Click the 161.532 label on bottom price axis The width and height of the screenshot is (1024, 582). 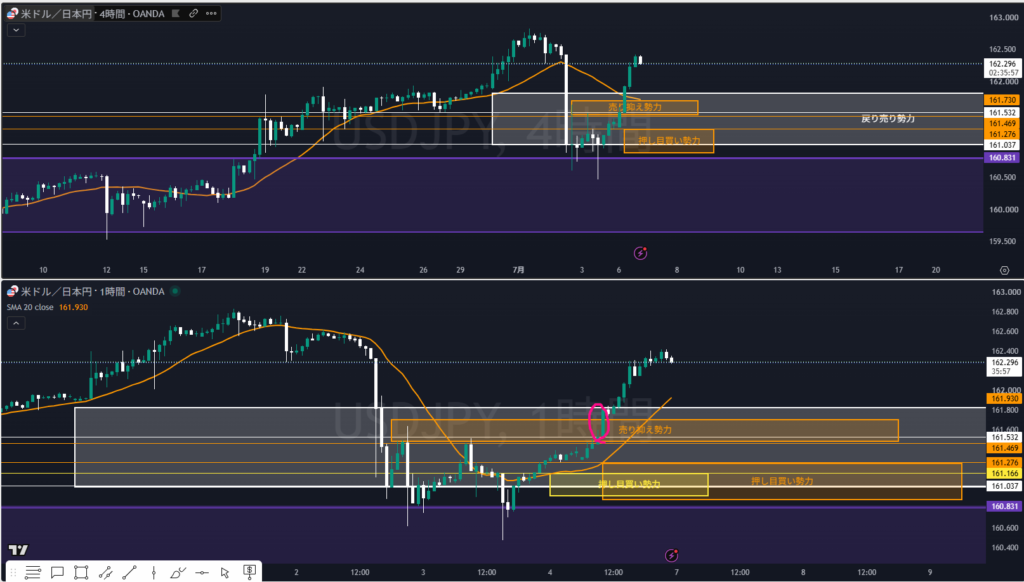point(1004,437)
